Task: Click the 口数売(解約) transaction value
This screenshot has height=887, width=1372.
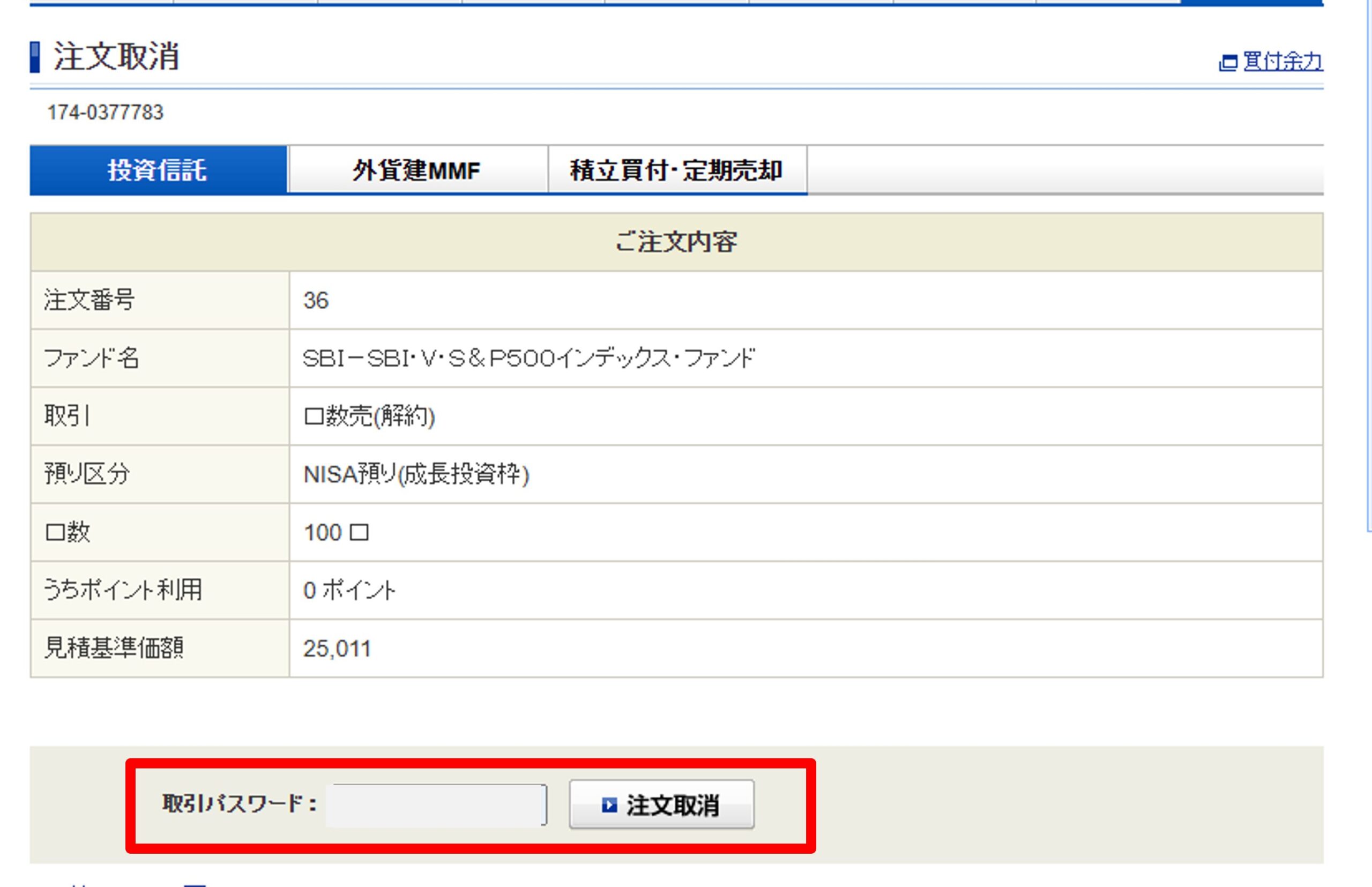Action: pyautogui.click(x=369, y=416)
